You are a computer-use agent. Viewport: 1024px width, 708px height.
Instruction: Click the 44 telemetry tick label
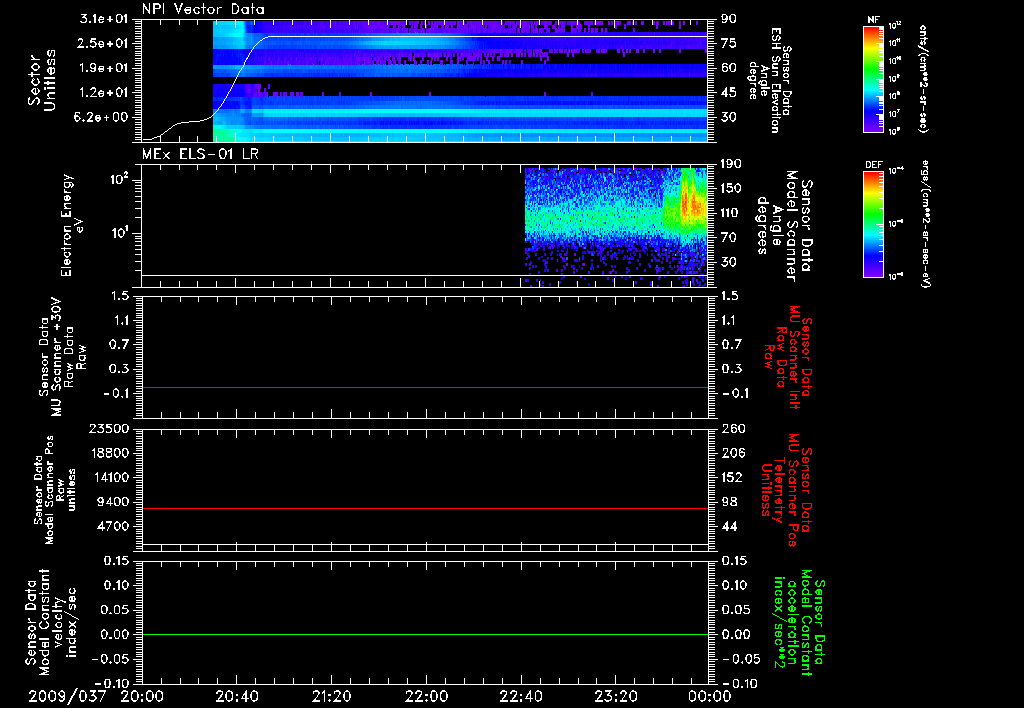[729, 526]
